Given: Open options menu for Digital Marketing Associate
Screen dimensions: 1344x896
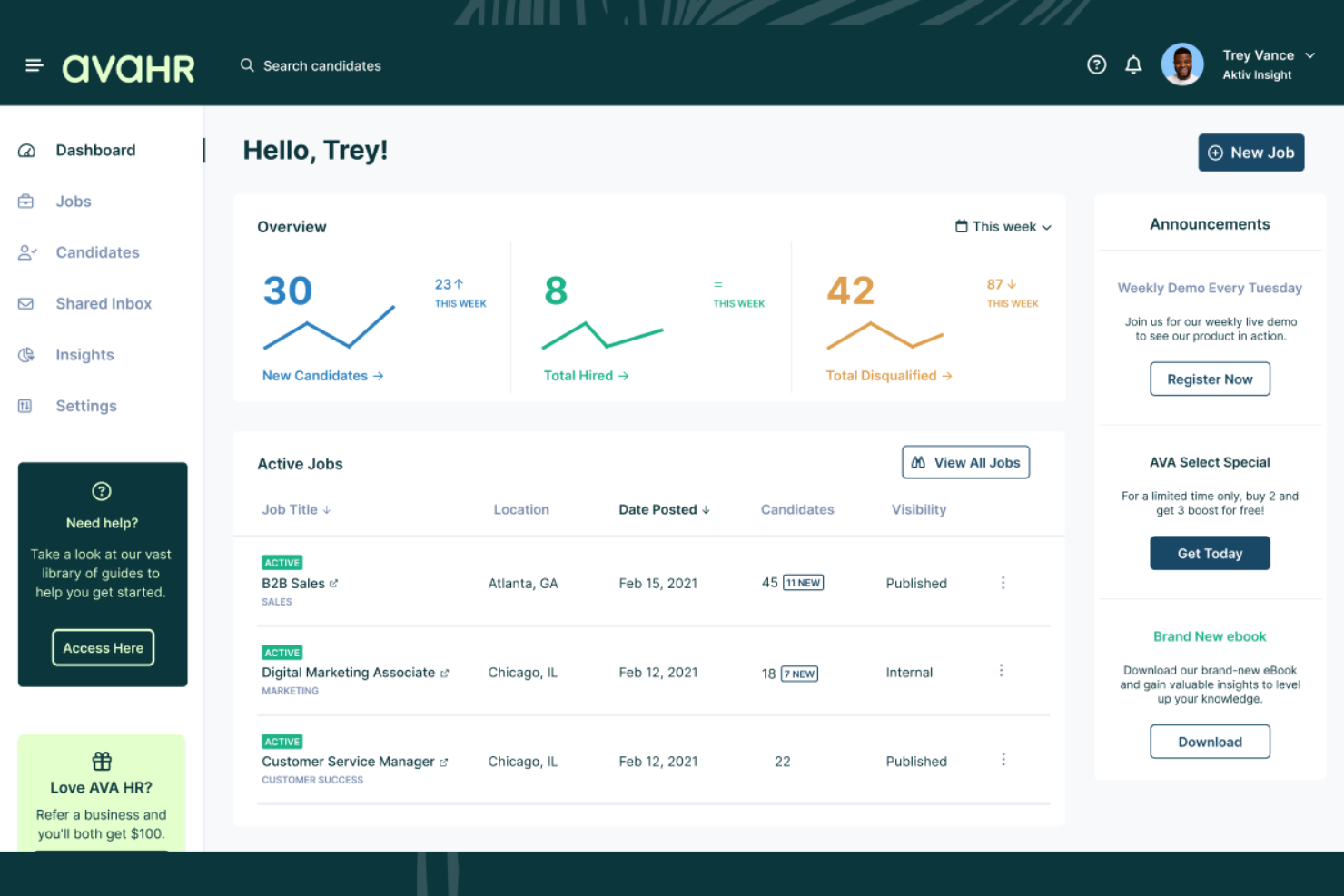Looking at the screenshot, I should coord(1001,671).
